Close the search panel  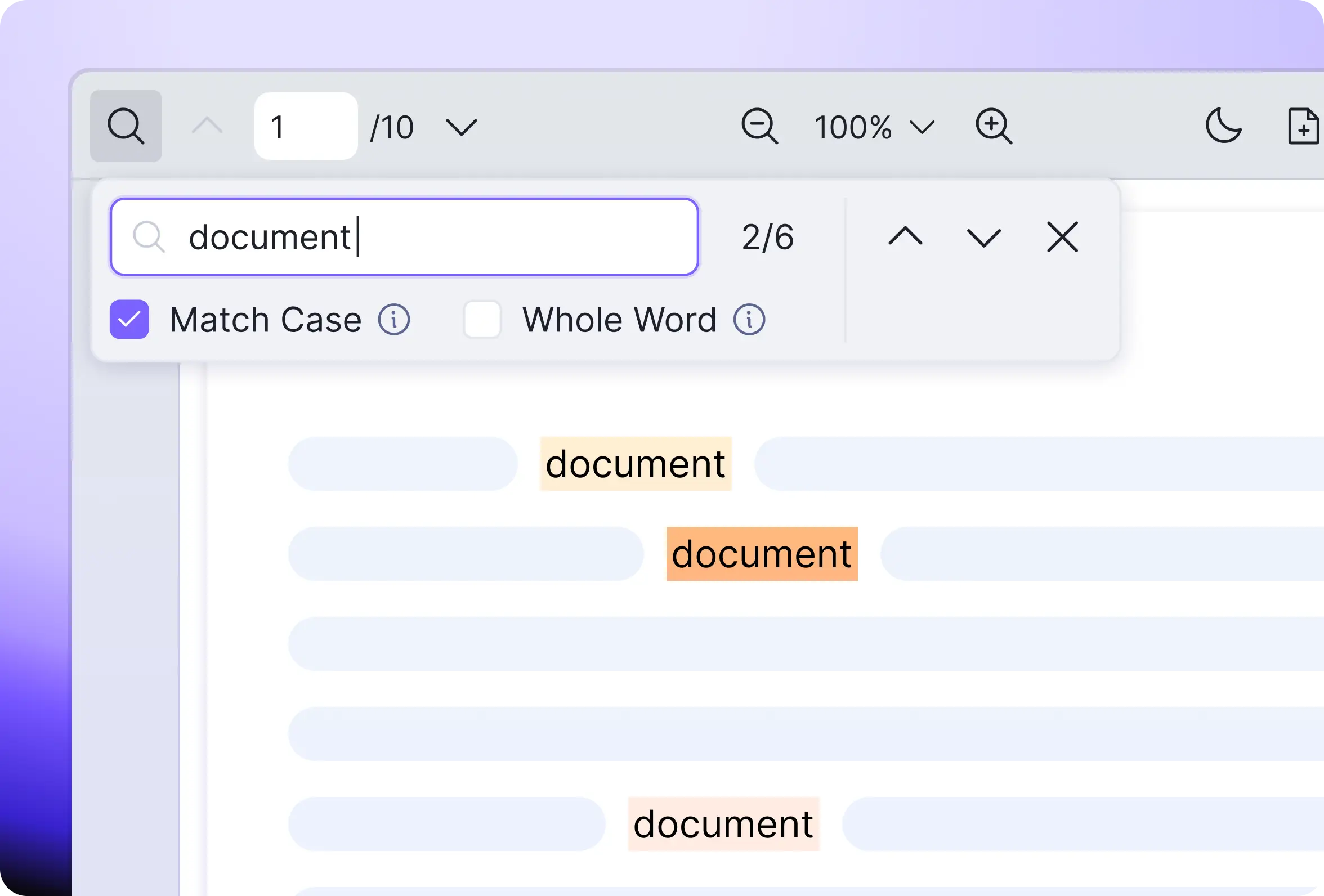[1062, 237]
